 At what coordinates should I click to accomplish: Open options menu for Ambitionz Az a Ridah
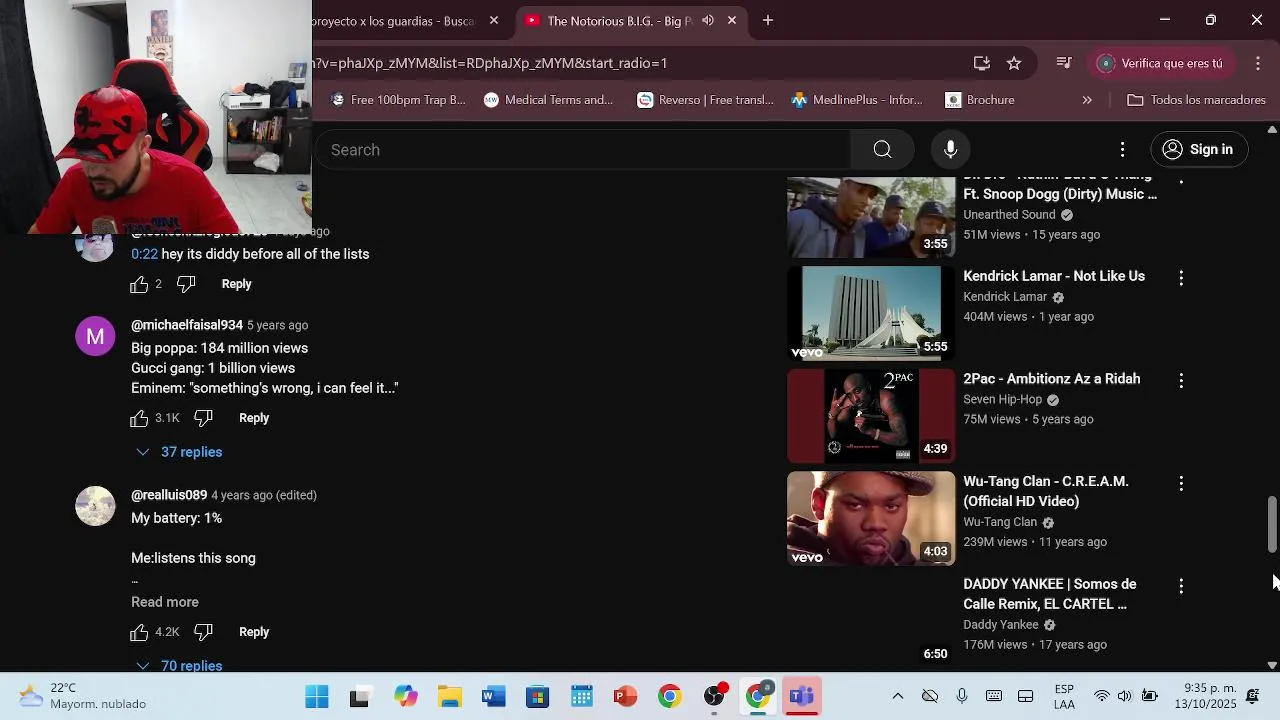1181,381
